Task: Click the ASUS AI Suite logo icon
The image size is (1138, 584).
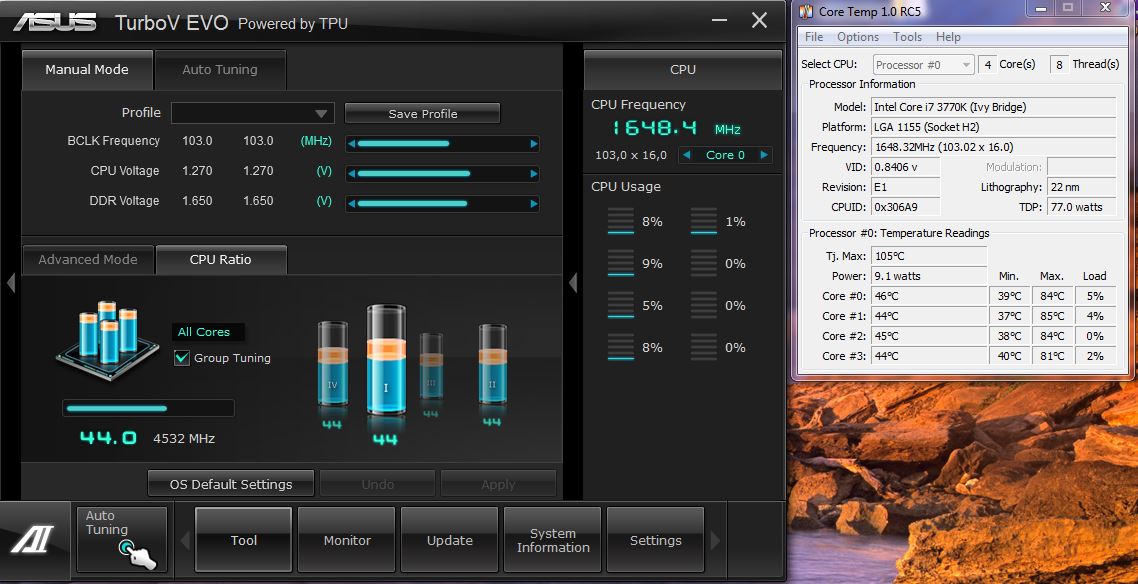Action: tap(33, 540)
